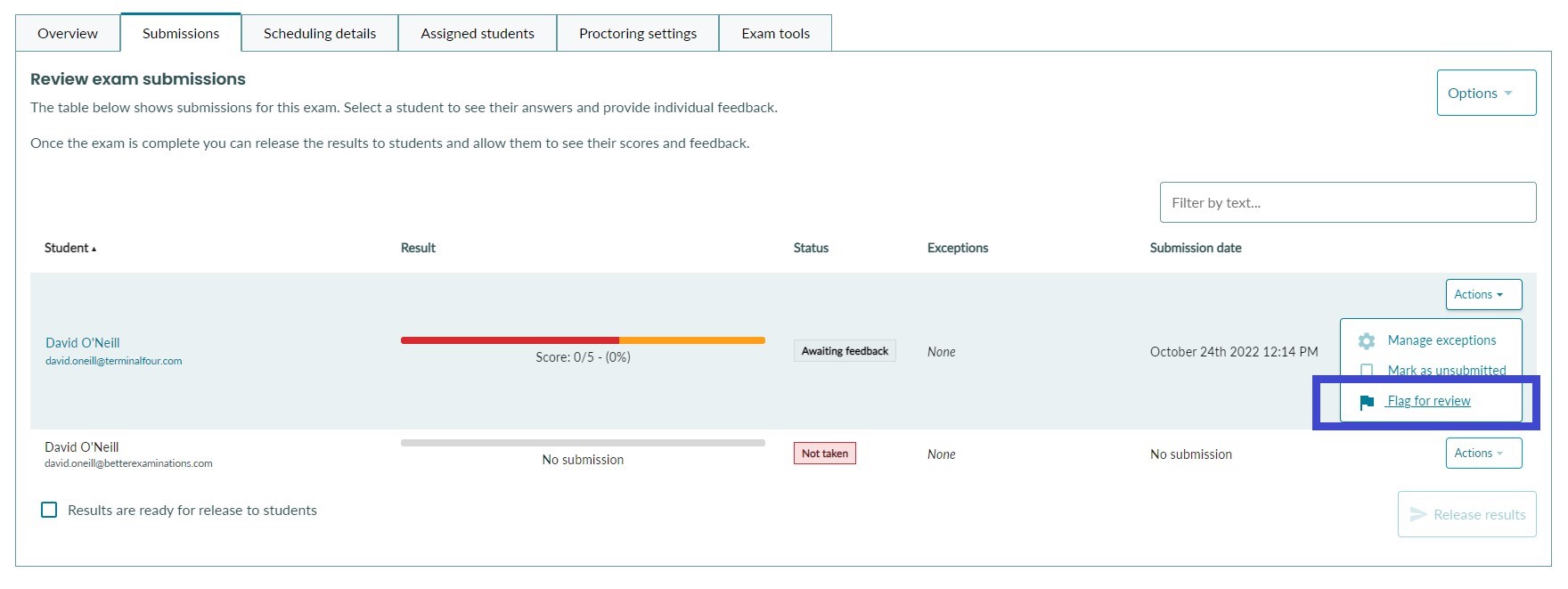This screenshot has height=589, width=1568.
Task: Click the gear icon beside Manage exceptions
Action: pos(1367,340)
